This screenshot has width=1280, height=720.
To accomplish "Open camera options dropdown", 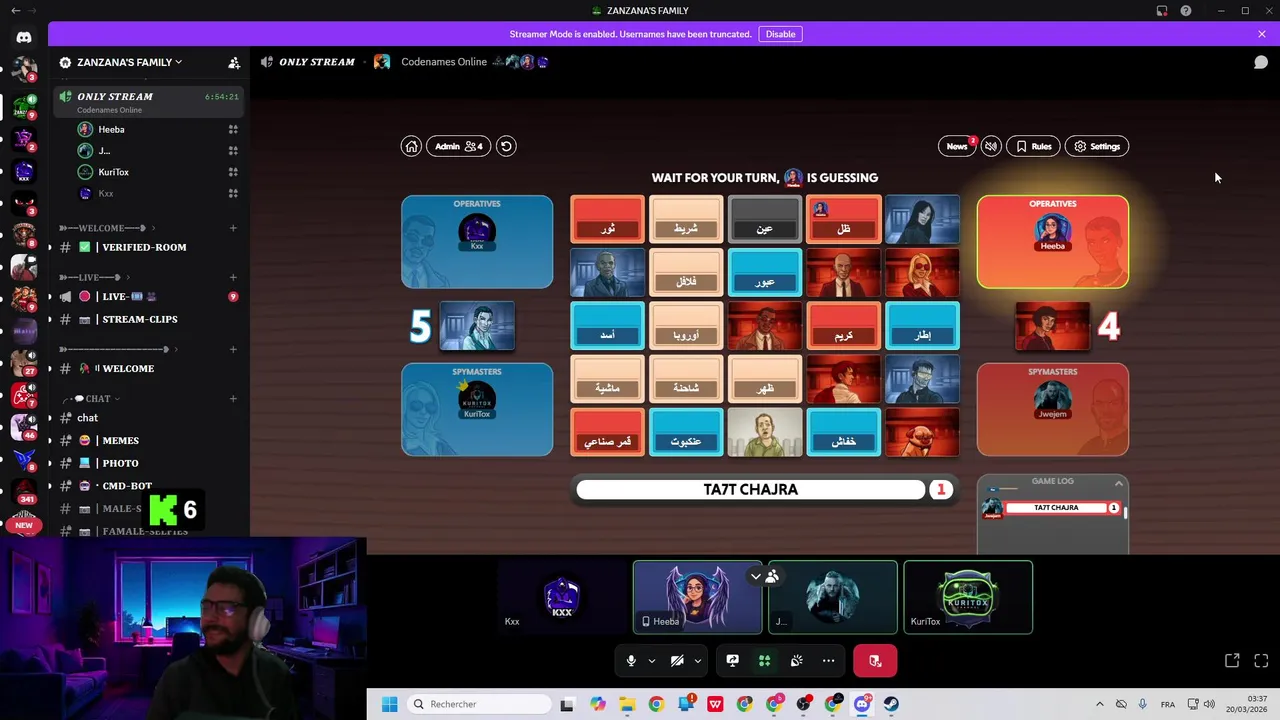I will pyautogui.click(x=697, y=660).
